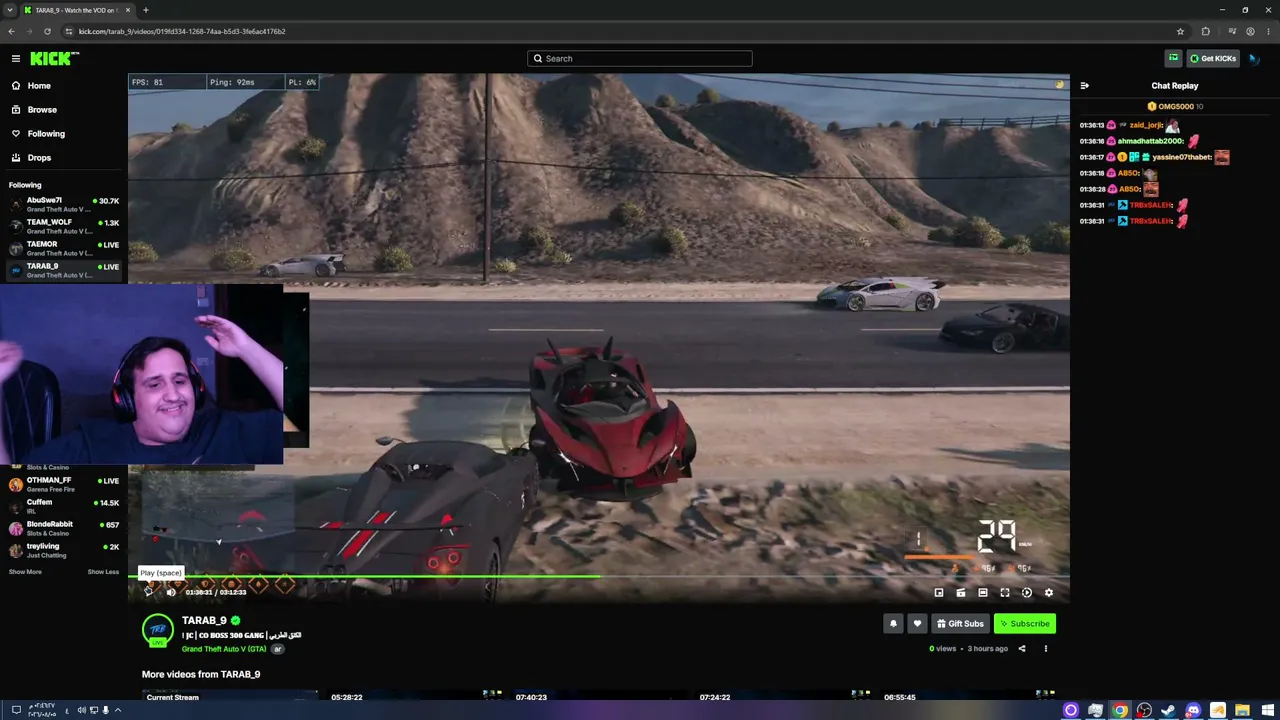
Task: Click the Gift Subs button
Action: (x=960, y=624)
